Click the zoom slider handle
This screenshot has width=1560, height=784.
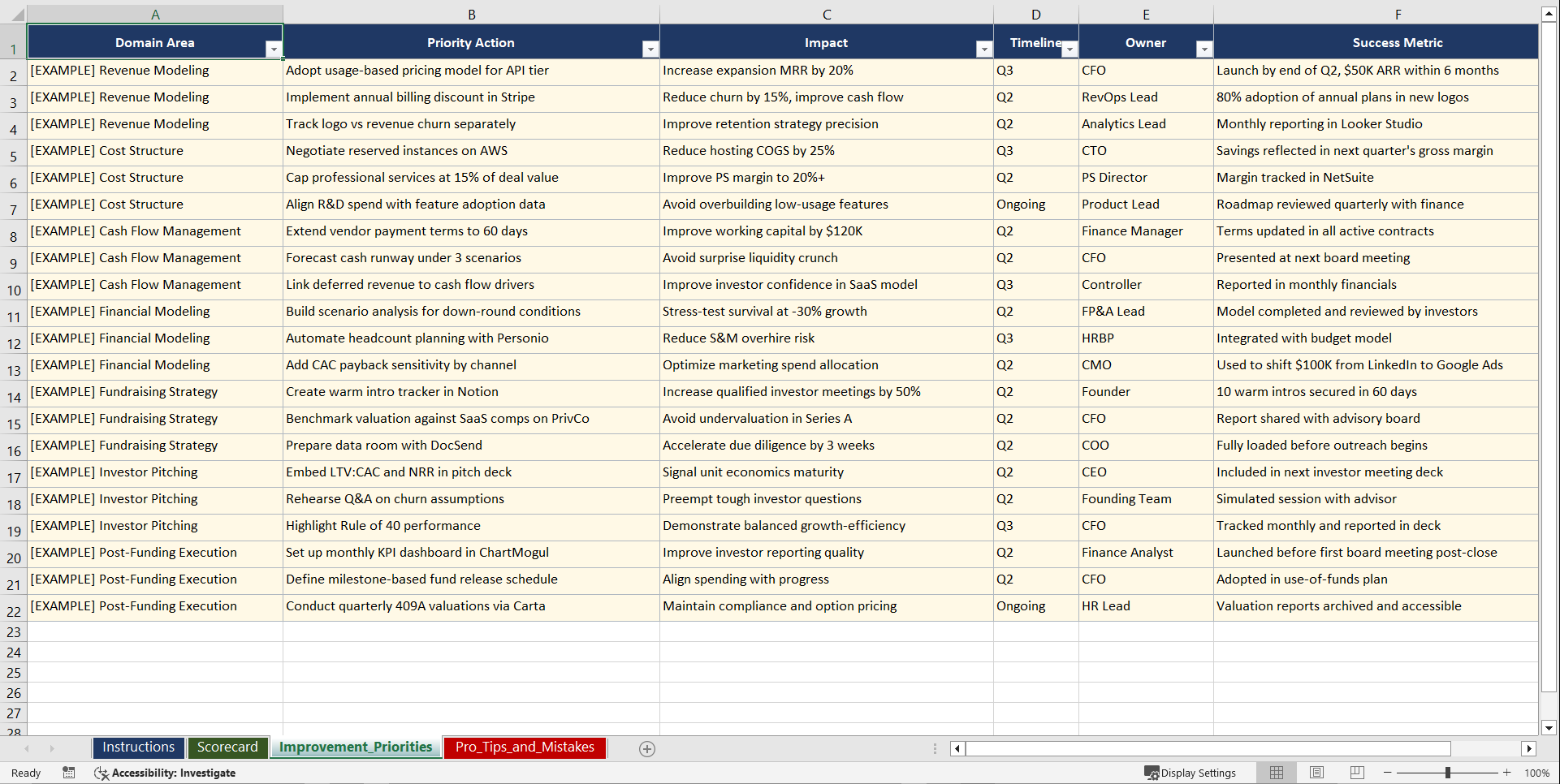click(1448, 773)
